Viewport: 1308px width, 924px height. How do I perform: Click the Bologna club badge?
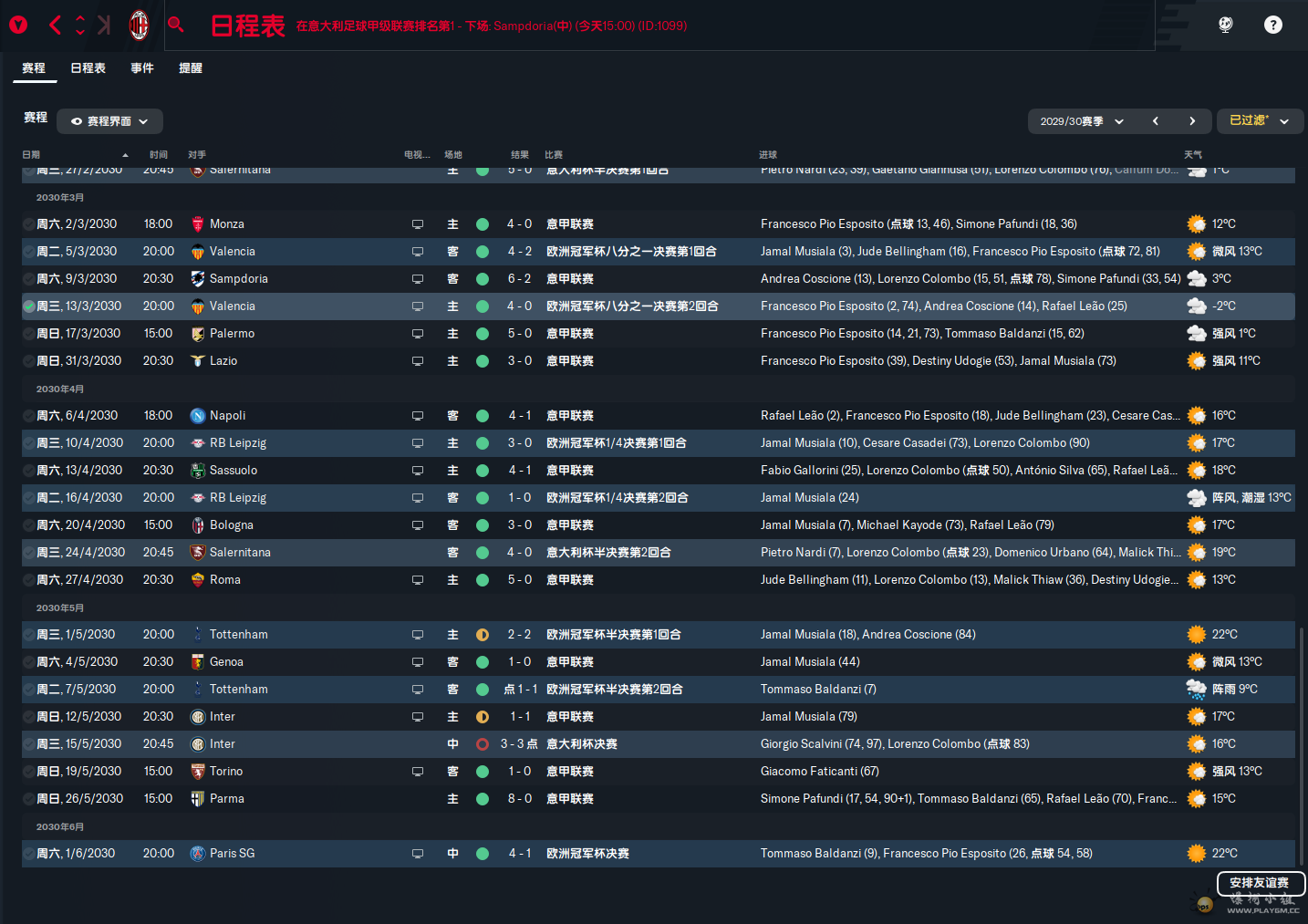pos(198,525)
